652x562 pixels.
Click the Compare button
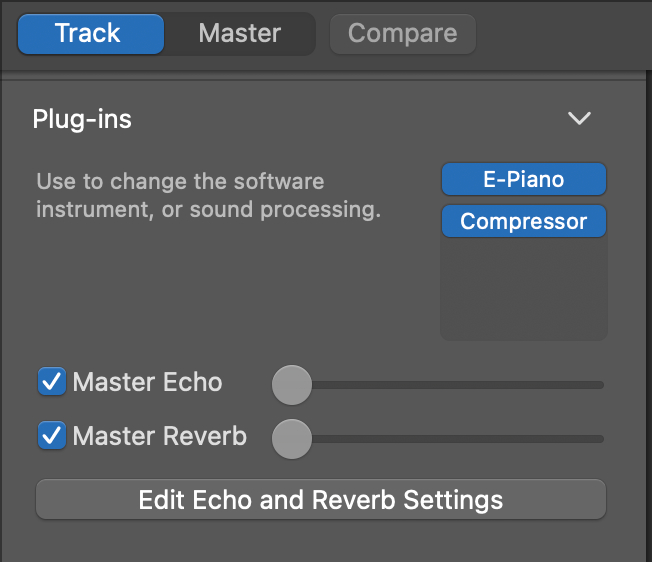[x=403, y=34]
